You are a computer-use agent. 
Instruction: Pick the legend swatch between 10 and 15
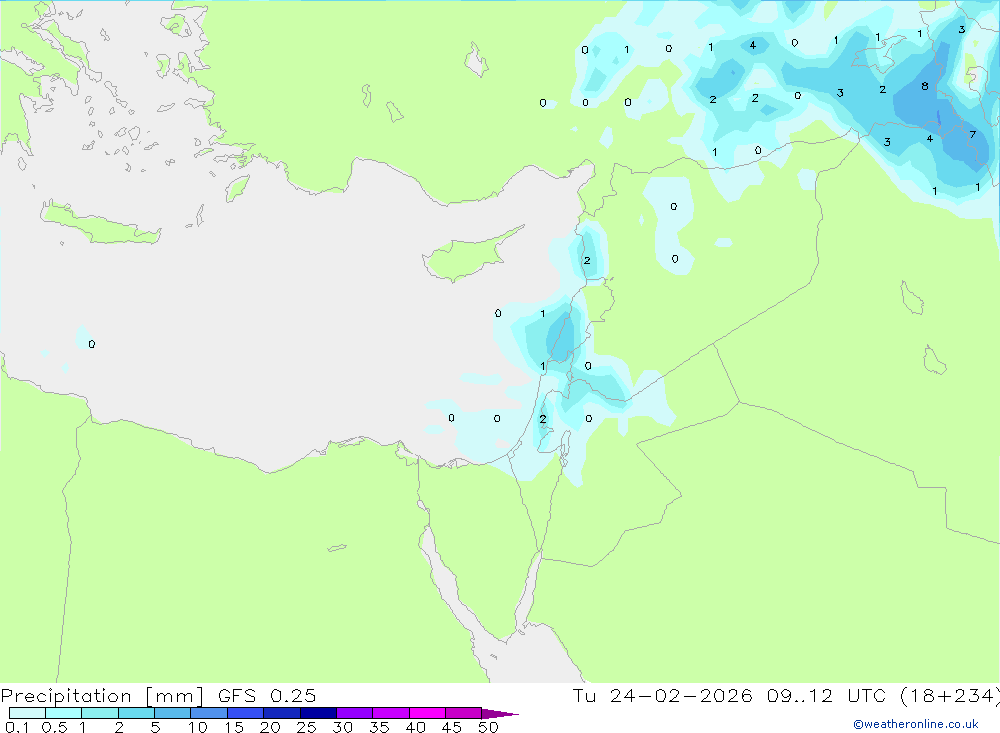point(209,713)
